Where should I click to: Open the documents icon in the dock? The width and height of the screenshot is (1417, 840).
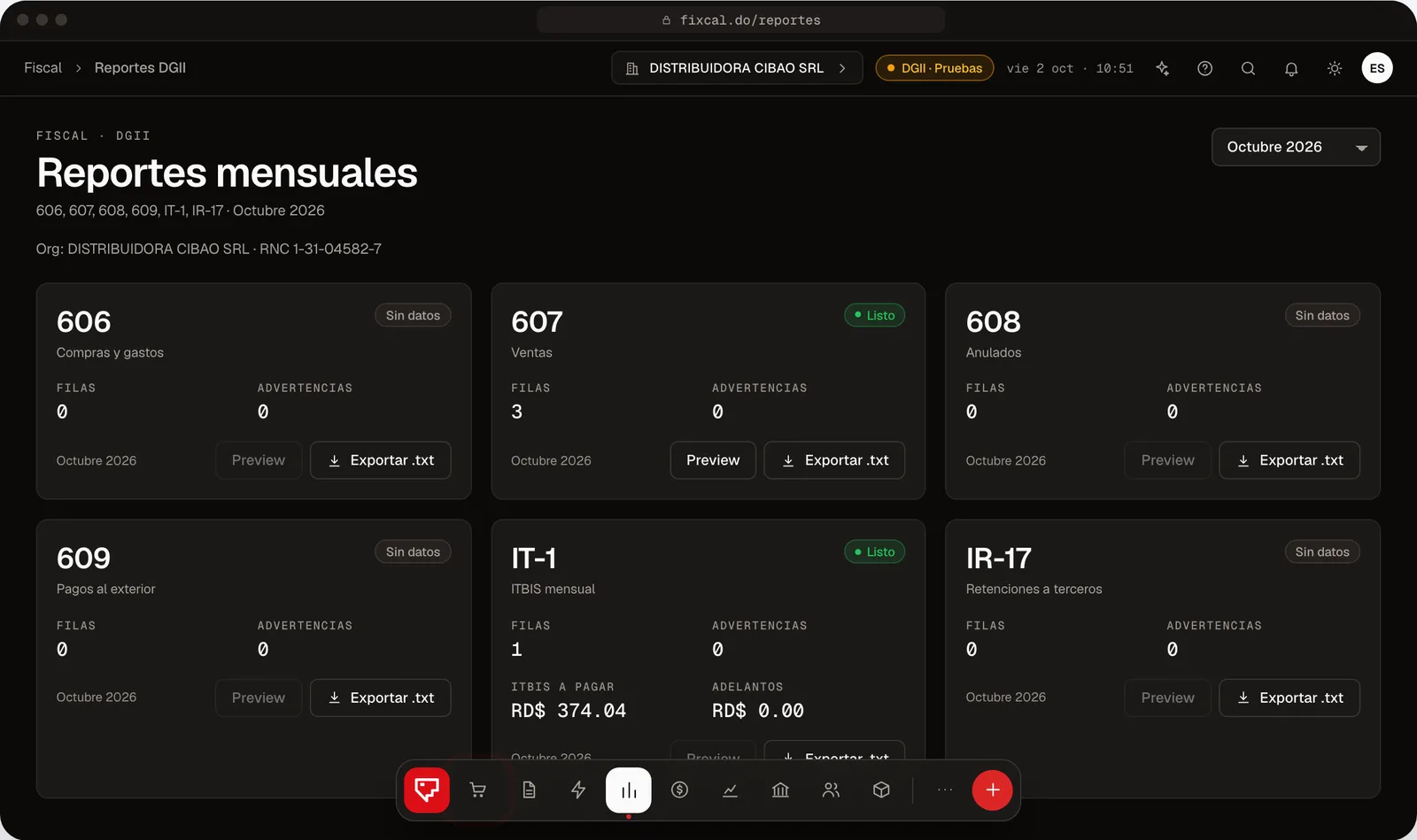pos(529,790)
